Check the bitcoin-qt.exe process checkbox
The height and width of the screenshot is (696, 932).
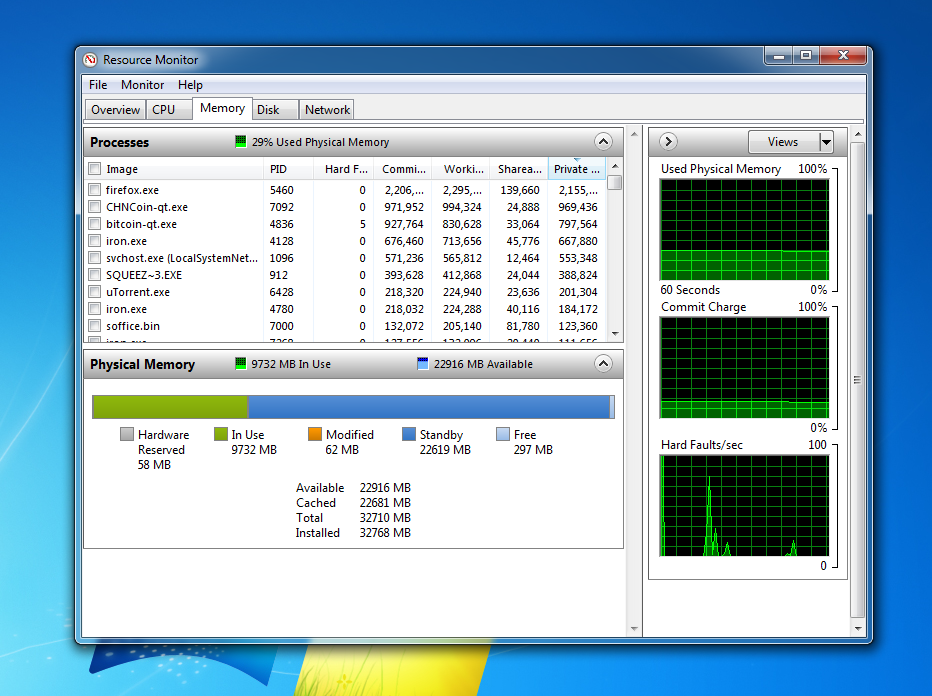[x=94, y=224]
